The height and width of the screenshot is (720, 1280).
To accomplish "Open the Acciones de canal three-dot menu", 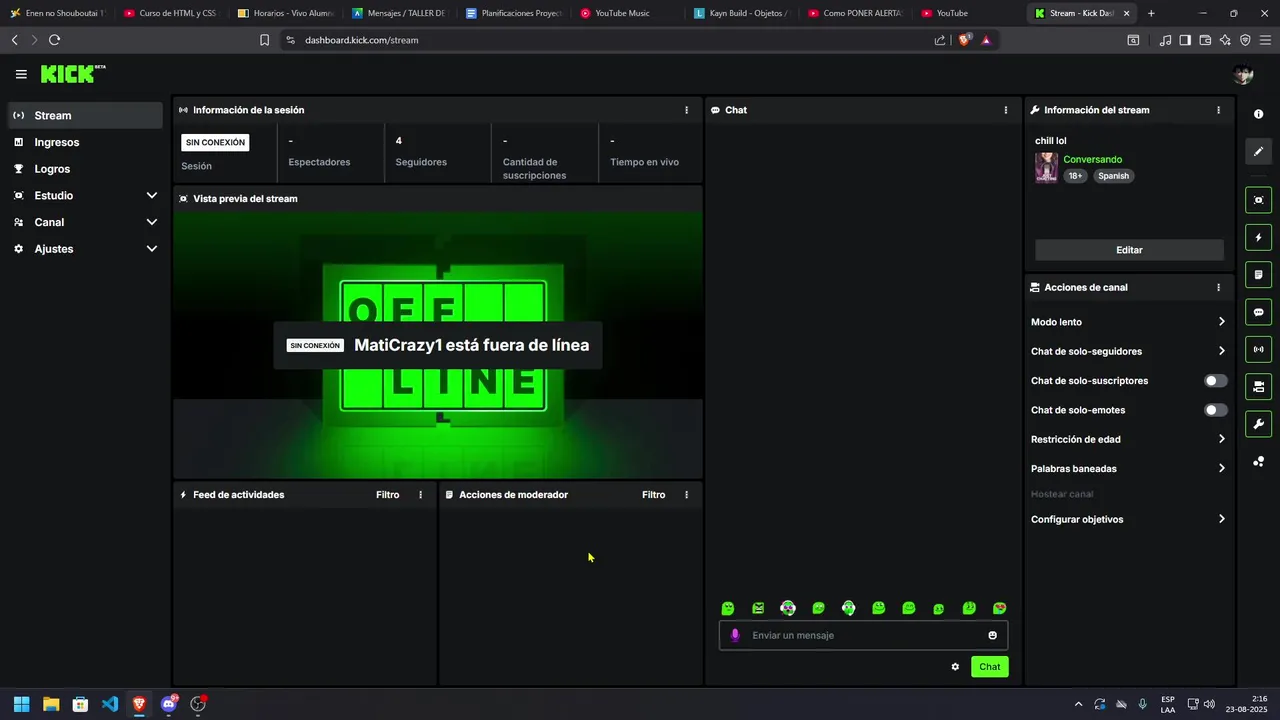I will tap(1218, 287).
